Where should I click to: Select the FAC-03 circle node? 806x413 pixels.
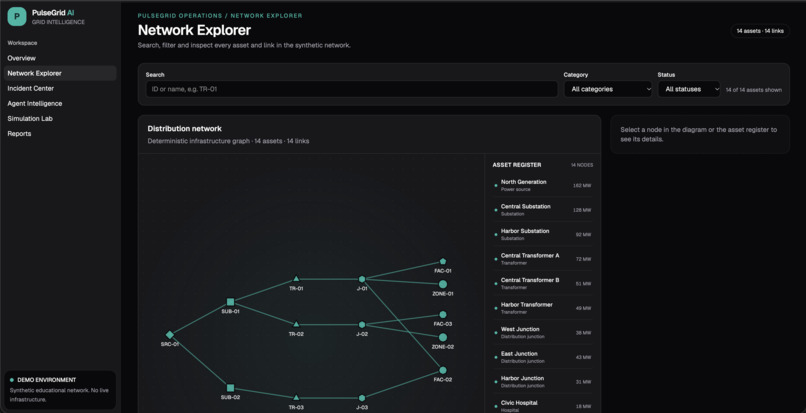coord(443,314)
